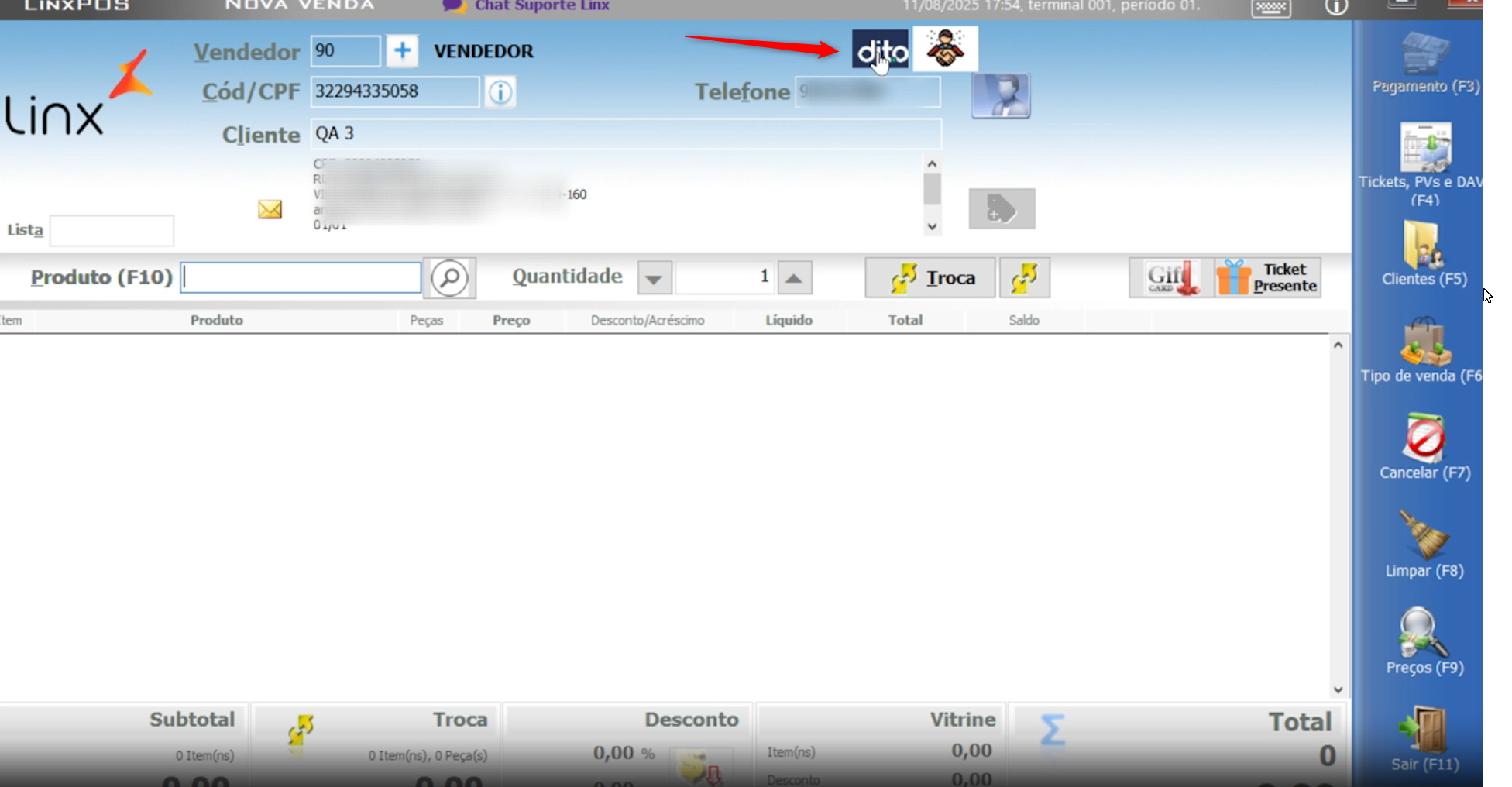Screen dimensions: 1512x787
Task: Open the handshake customer-relationship icon
Action: point(945,49)
